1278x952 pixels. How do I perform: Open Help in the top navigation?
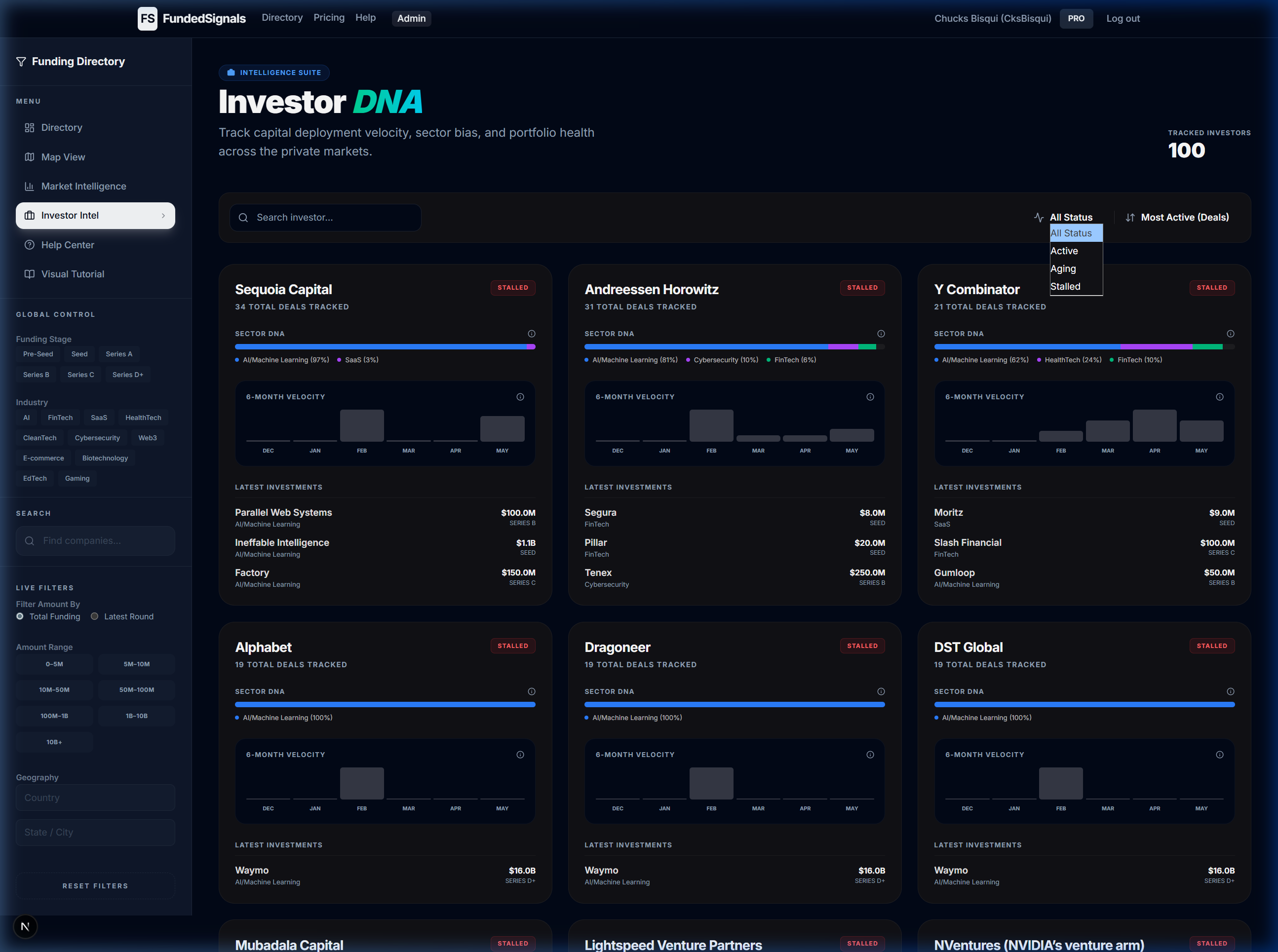click(365, 18)
